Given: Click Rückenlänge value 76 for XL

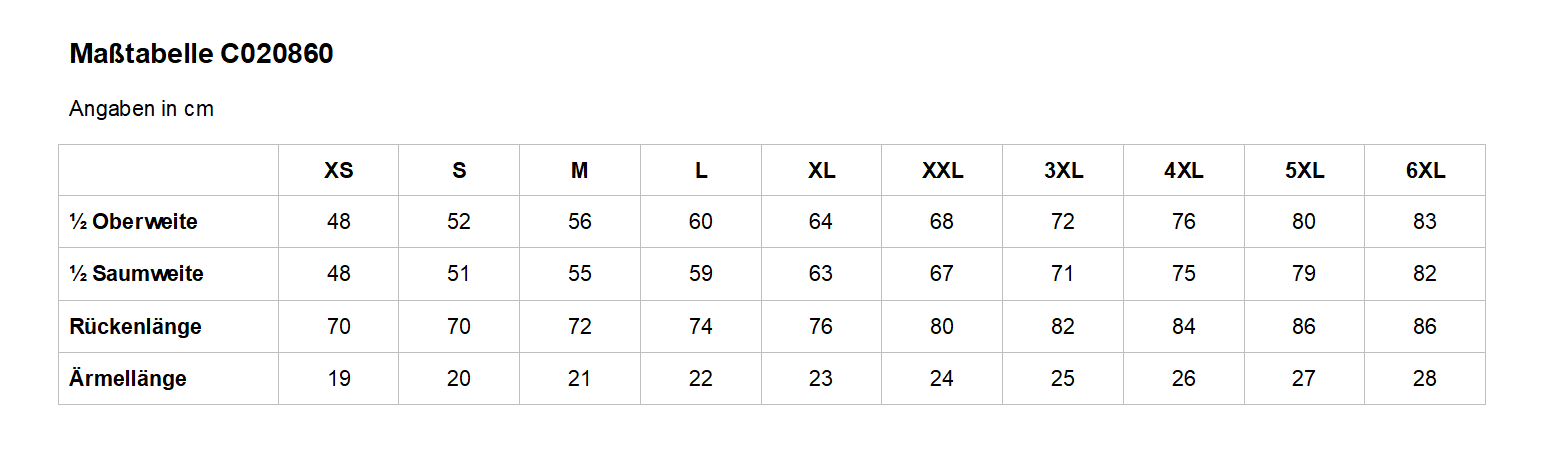Looking at the screenshot, I should tap(821, 327).
